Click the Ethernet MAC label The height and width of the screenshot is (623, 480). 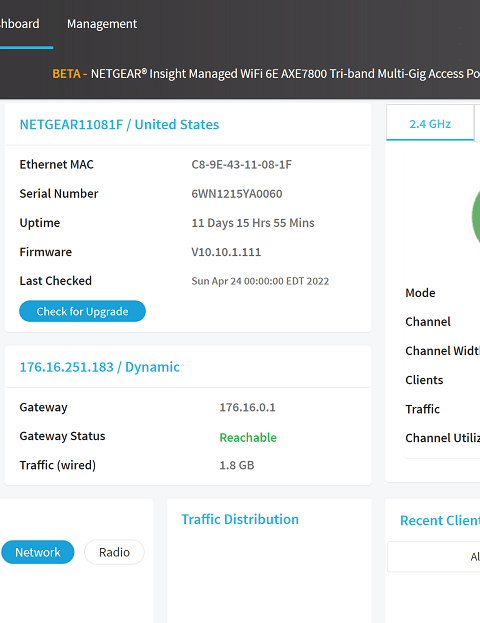click(56, 164)
